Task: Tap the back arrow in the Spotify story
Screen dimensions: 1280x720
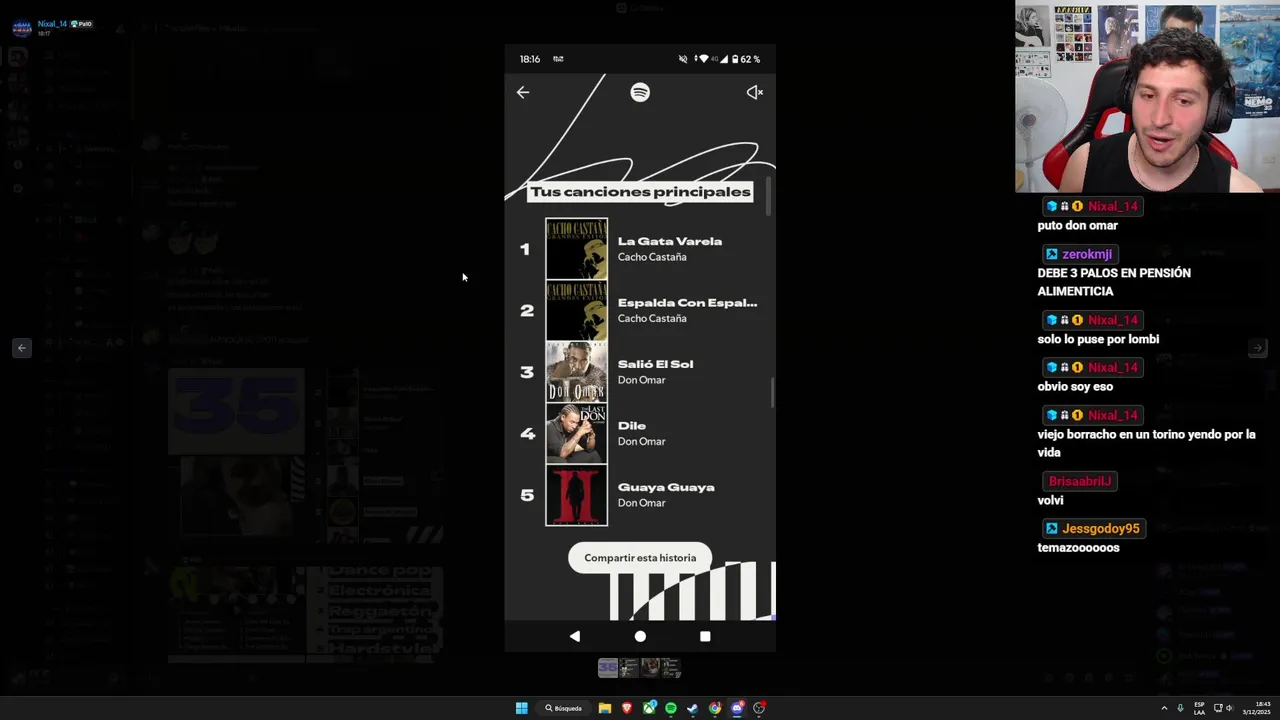Action: [x=523, y=92]
